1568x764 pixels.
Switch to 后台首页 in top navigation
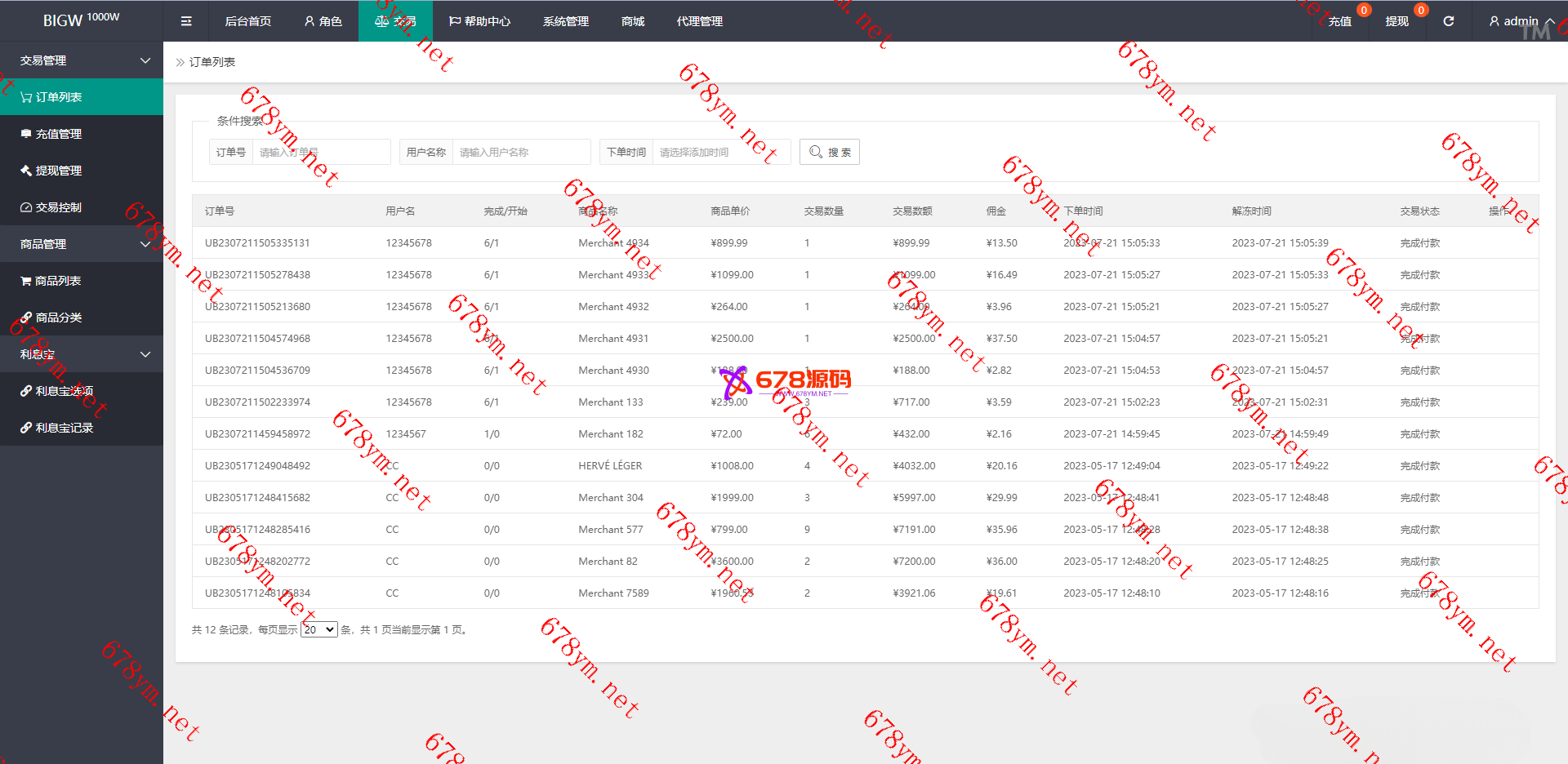click(247, 21)
